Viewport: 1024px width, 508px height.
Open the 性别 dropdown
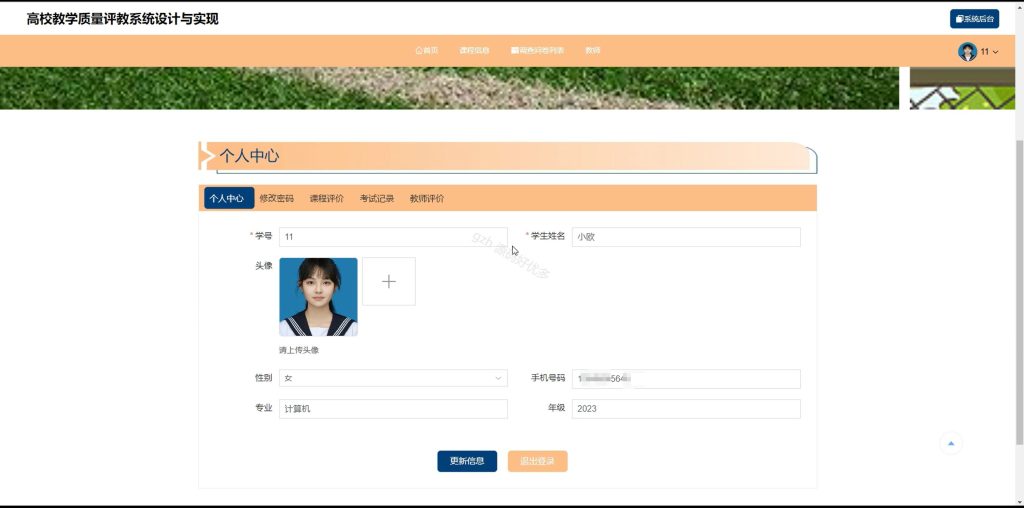(x=393, y=378)
